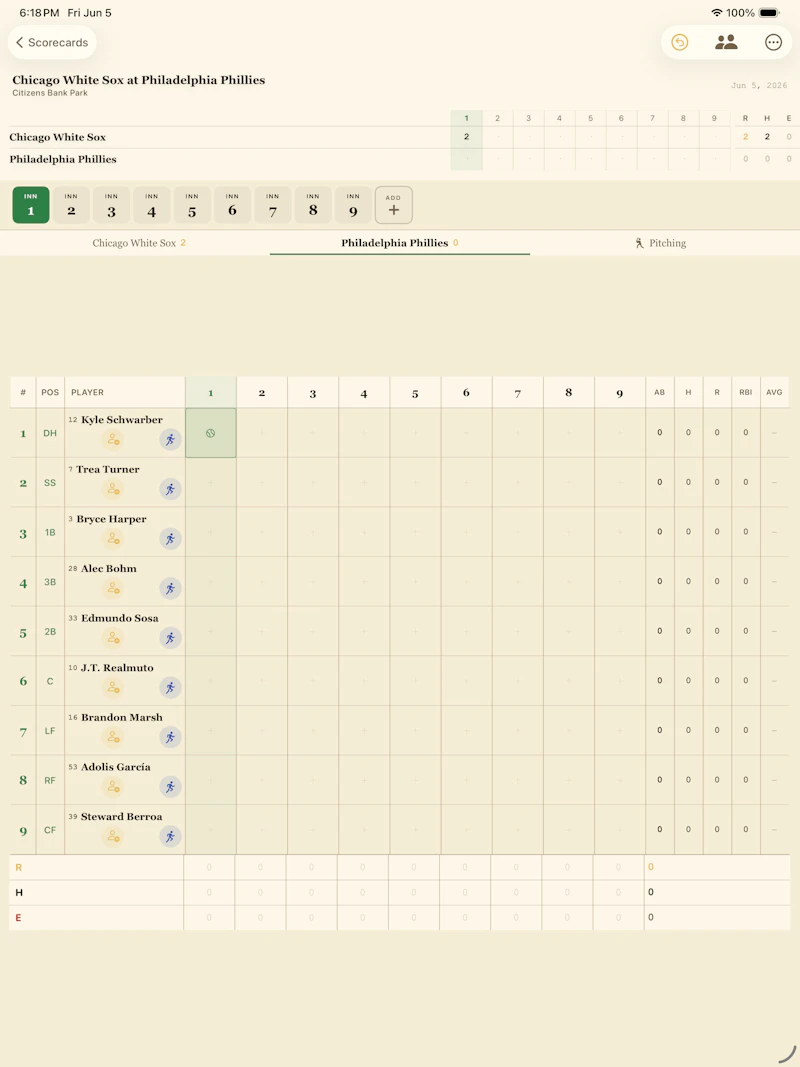
Task: Tap status bar clock 6:18 PM
Action: coord(39,13)
